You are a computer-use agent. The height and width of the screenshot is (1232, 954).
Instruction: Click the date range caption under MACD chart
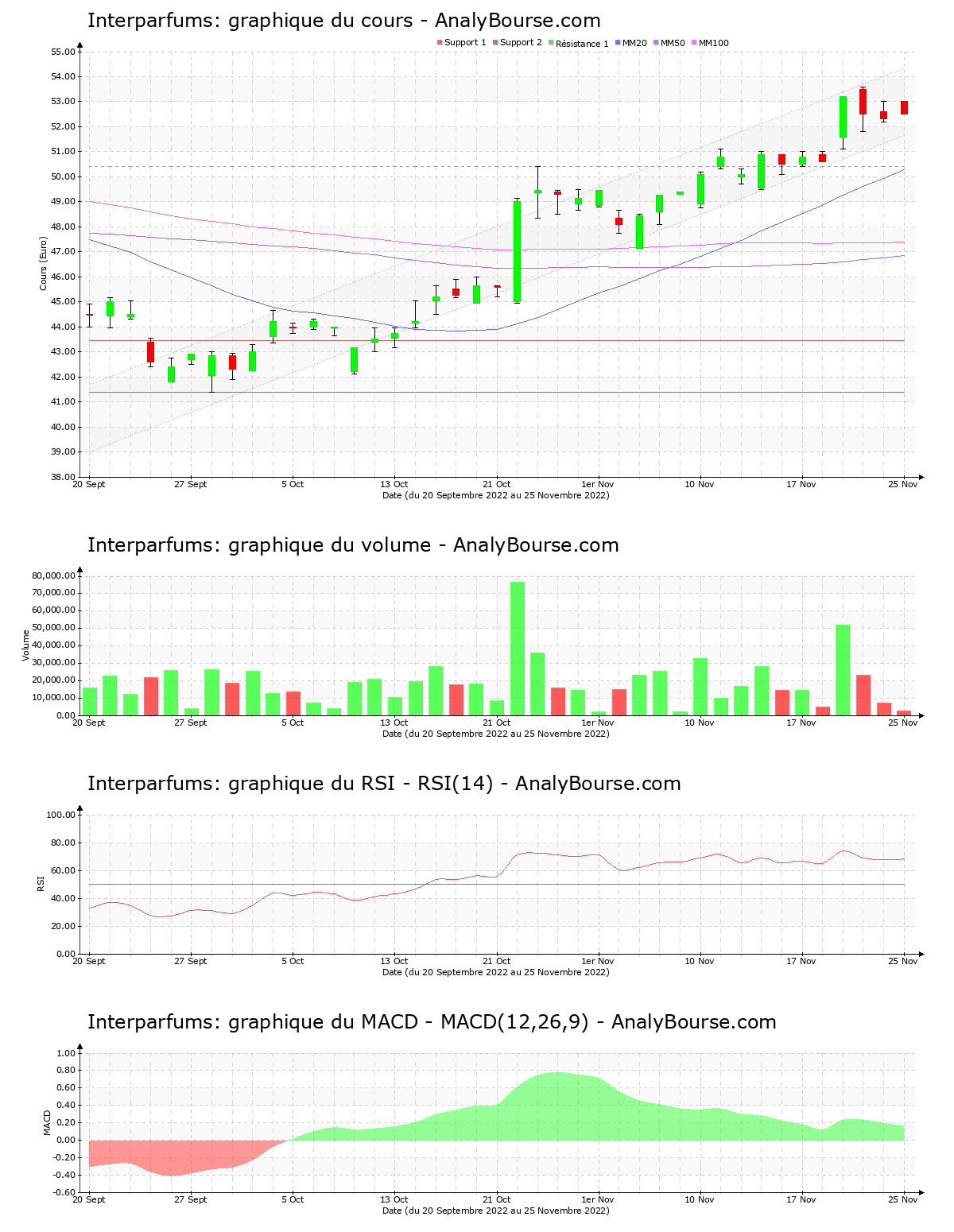click(496, 1211)
